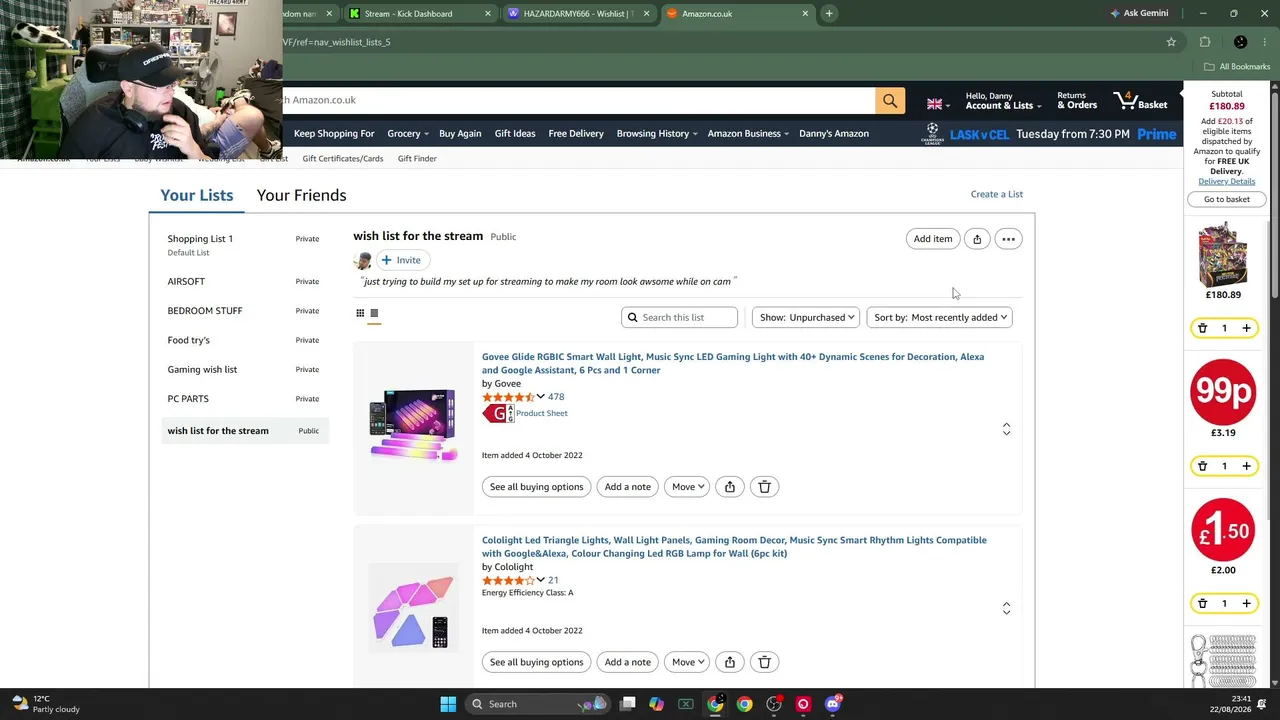This screenshot has width=1280, height=720.
Task: Increase quantity of the £180.89 basket item
Action: pos(1246,328)
